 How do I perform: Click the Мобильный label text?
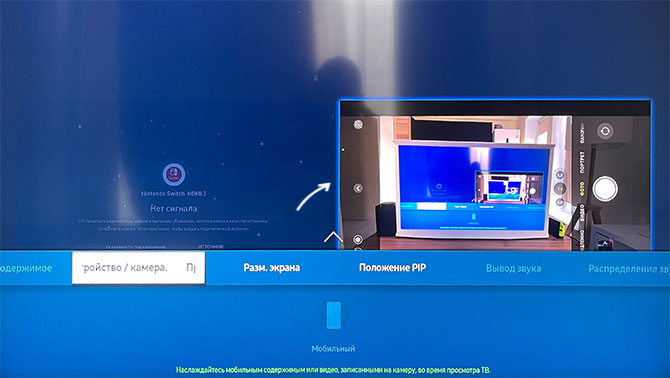333,349
